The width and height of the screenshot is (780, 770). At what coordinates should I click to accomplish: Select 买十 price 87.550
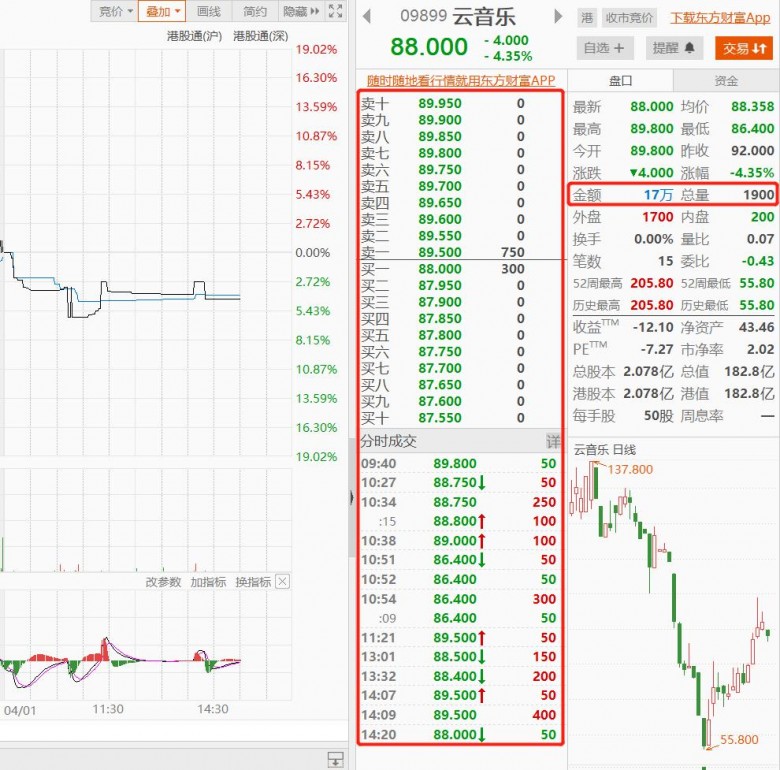[440, 418]
